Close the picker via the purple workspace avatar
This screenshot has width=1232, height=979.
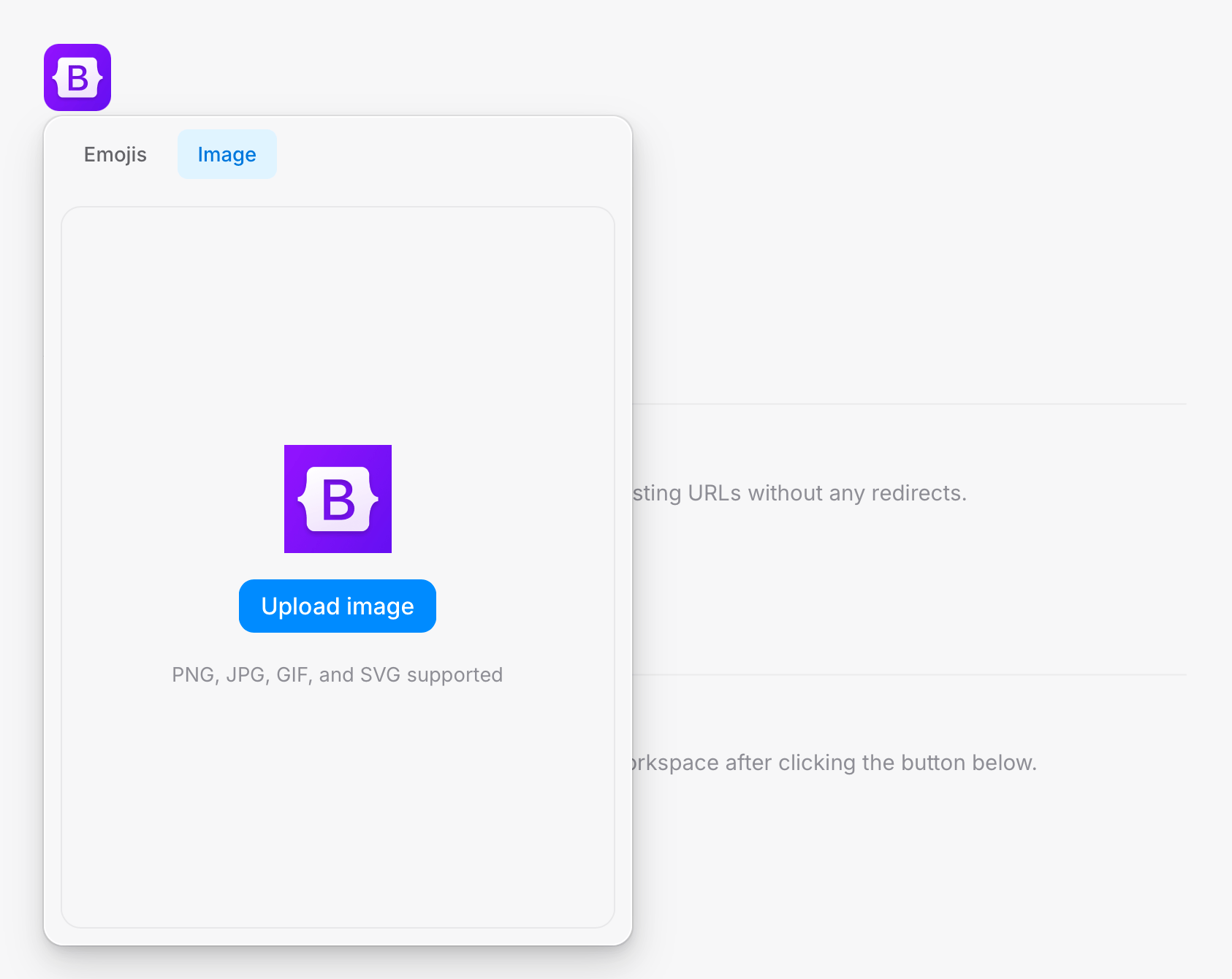(77, 77)
